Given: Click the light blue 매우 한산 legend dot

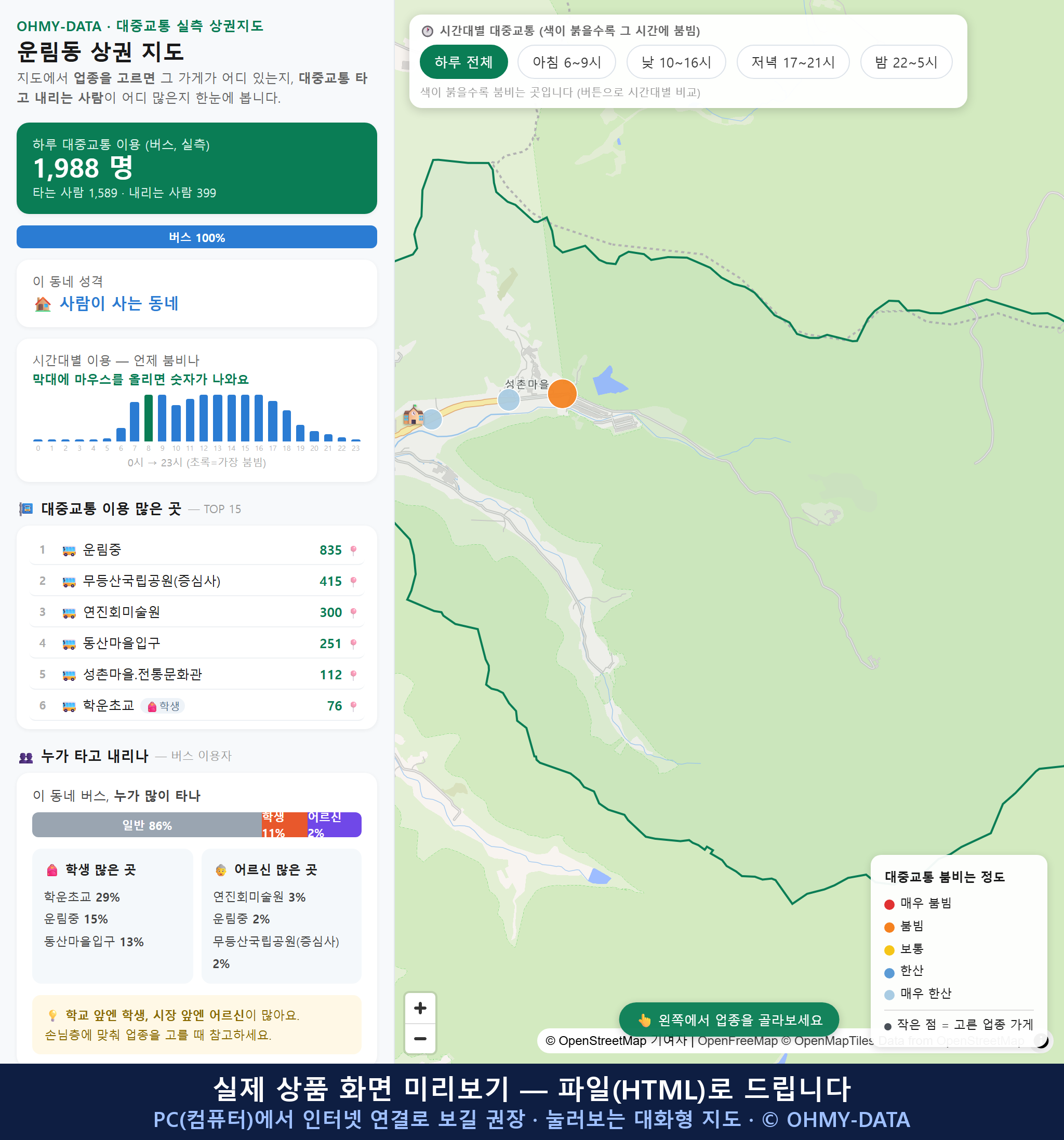Looking at the screenshot, I should click(889, 995).
